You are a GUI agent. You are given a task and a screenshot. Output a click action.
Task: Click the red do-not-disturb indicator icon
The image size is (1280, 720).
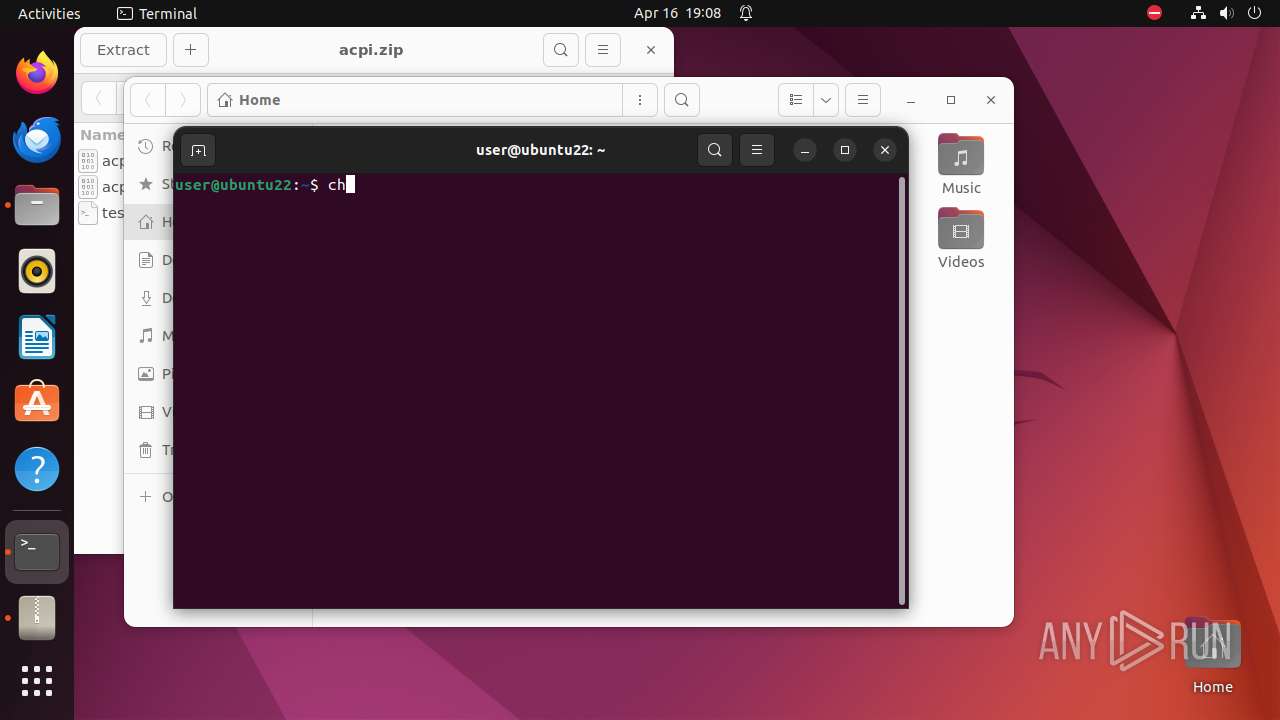tap(1155, 13)
